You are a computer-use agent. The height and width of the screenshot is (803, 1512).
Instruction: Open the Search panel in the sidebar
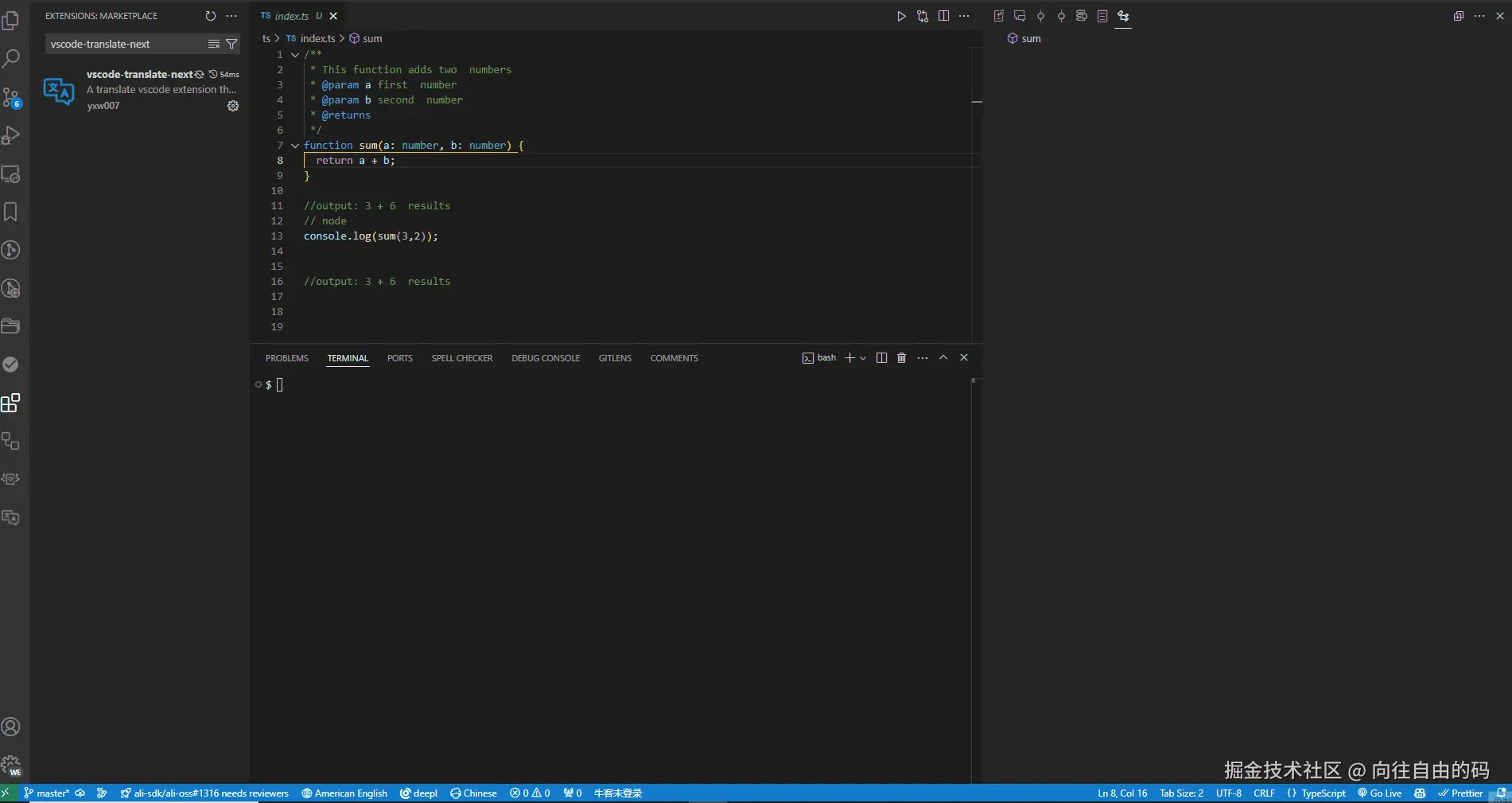[x=12, y=58]
